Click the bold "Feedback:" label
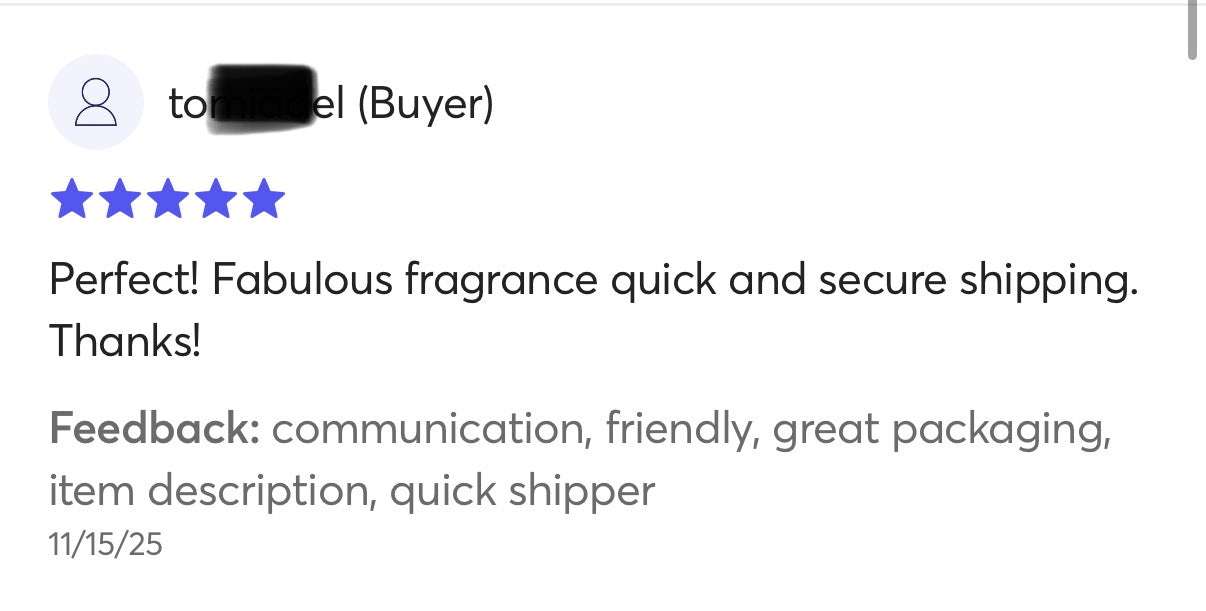This screenshot has height=611, width=1206. click(155, 430)
